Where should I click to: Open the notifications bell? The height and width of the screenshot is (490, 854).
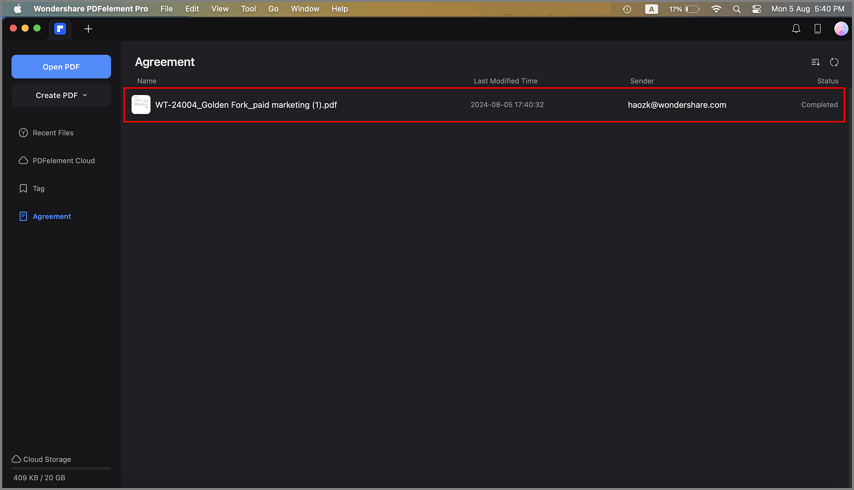pyautogui.click(x=796, y=29)
